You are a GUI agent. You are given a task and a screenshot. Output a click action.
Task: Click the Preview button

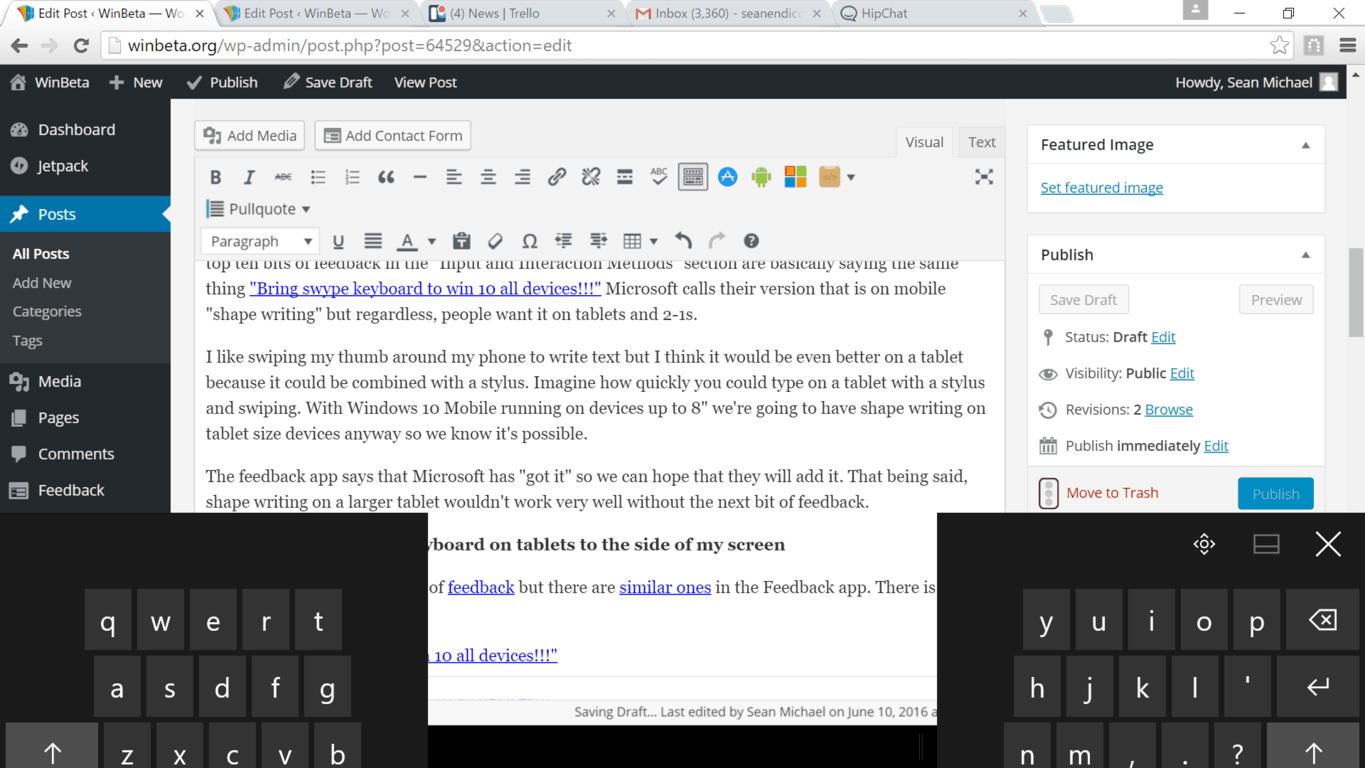[1276, 300]
